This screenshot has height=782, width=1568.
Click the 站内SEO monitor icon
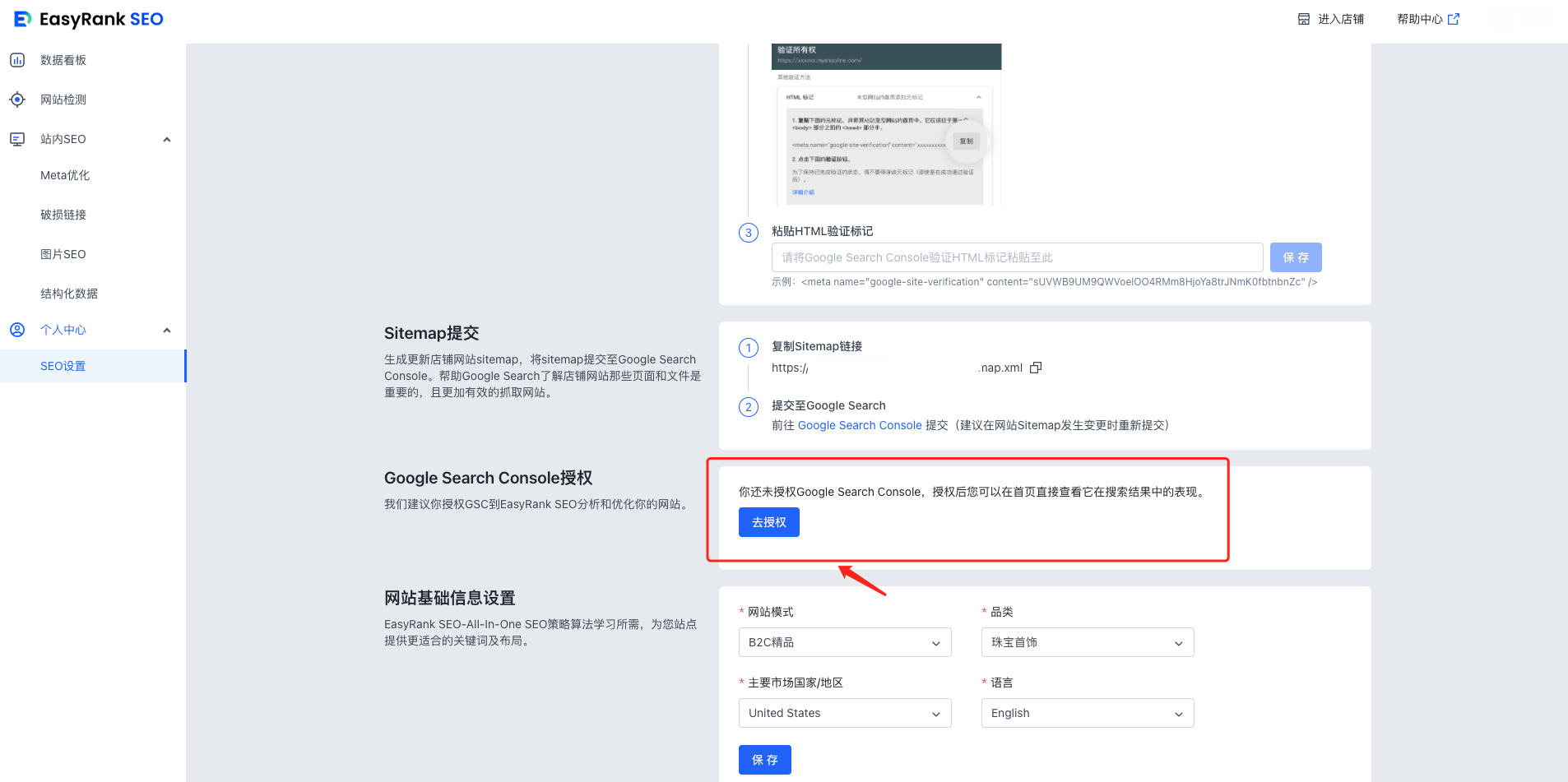point(17,139)
